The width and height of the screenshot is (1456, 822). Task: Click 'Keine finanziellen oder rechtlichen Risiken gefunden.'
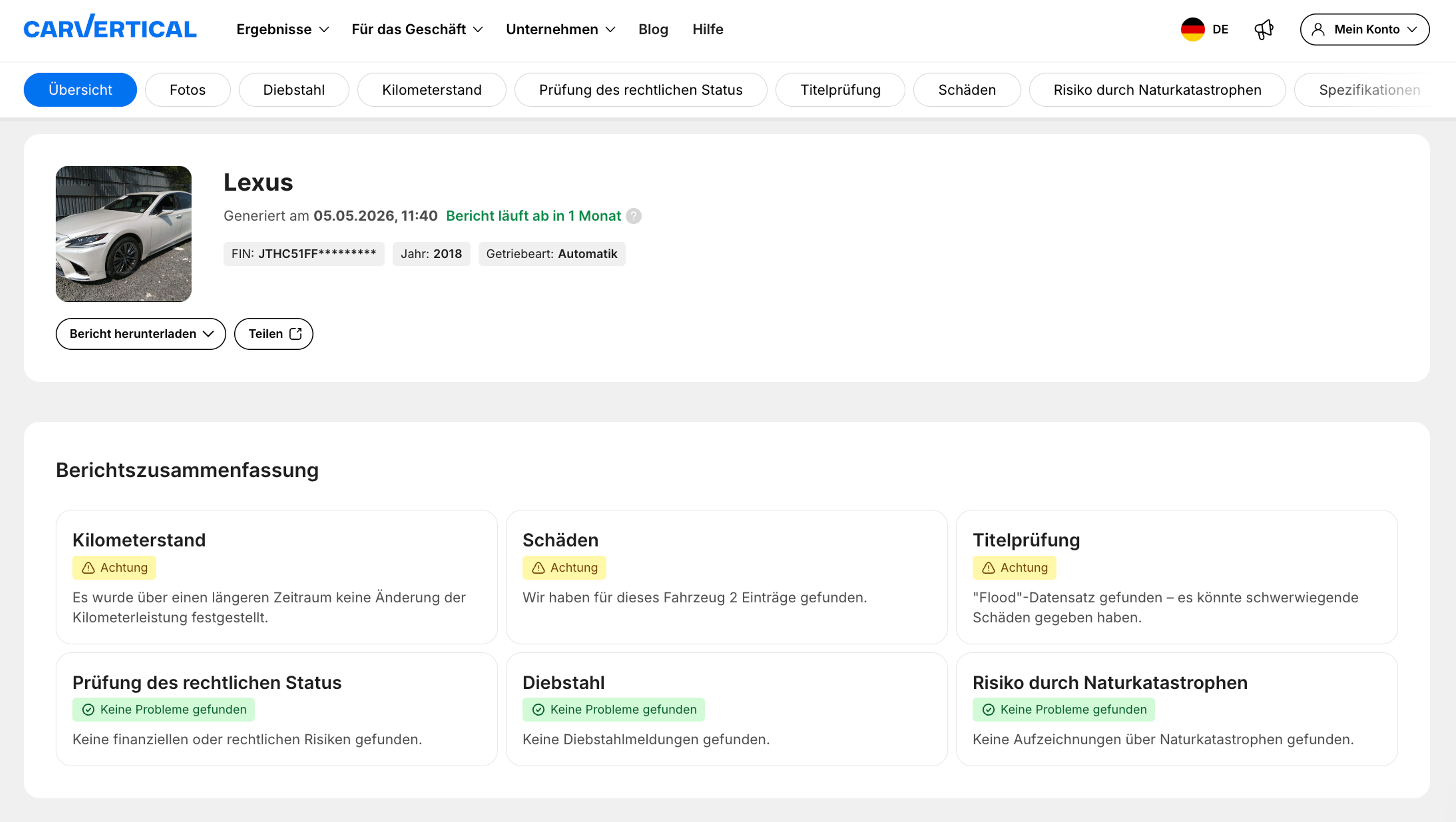point(247,739)
